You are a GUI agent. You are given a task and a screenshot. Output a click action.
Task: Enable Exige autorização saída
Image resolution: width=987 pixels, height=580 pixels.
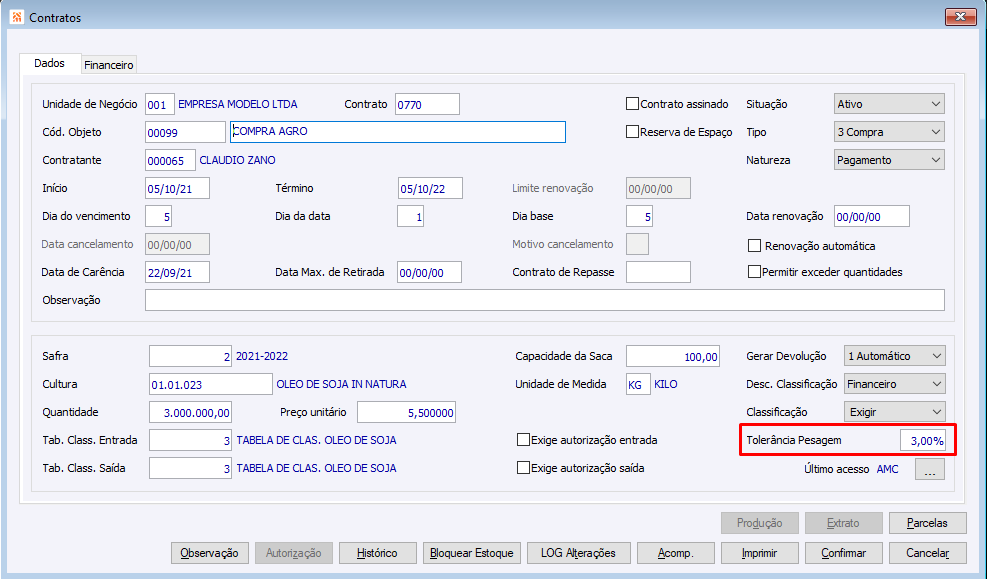(x=523, y=468)
